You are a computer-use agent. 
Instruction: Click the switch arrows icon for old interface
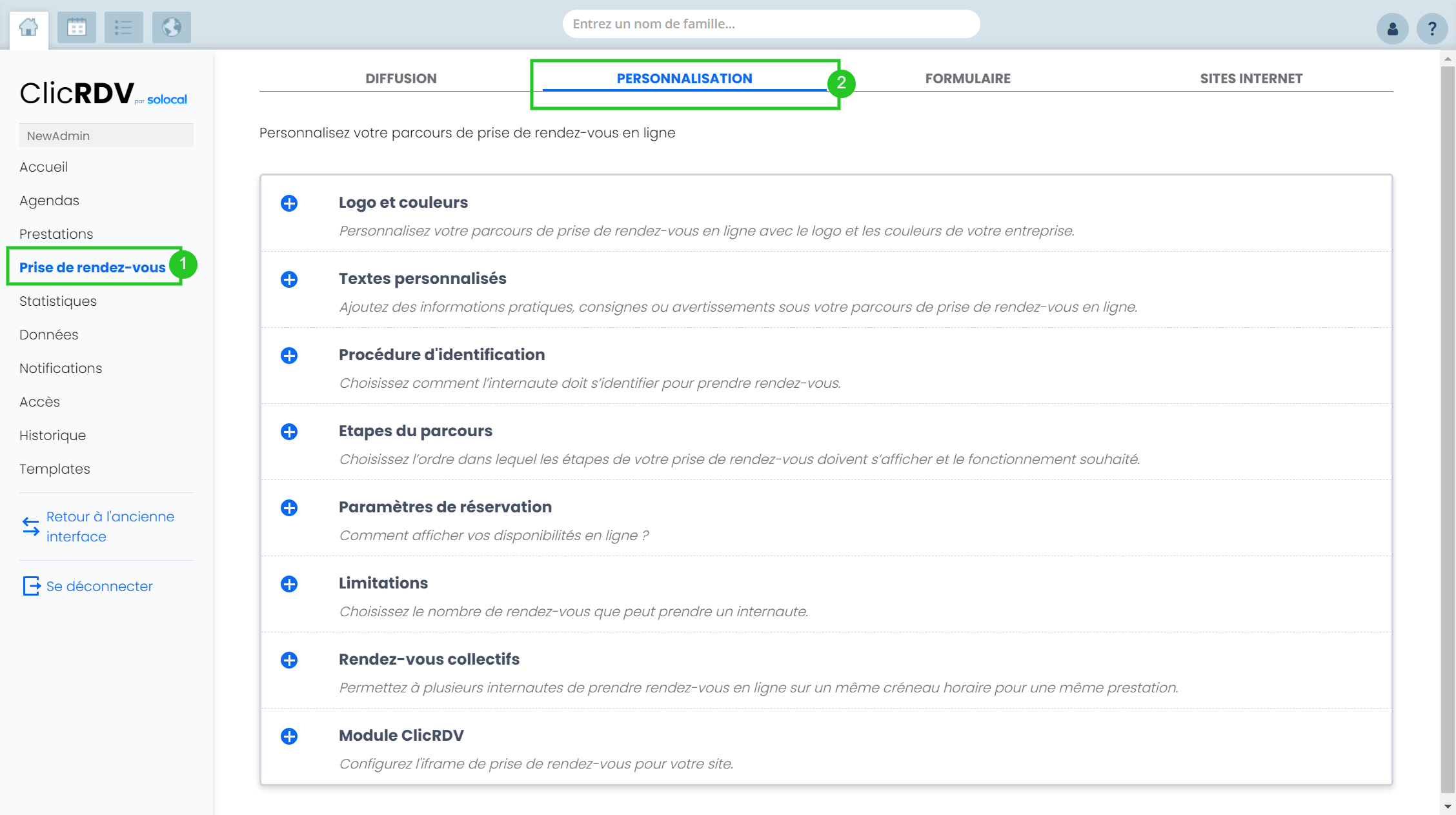(x=31, y=527)
